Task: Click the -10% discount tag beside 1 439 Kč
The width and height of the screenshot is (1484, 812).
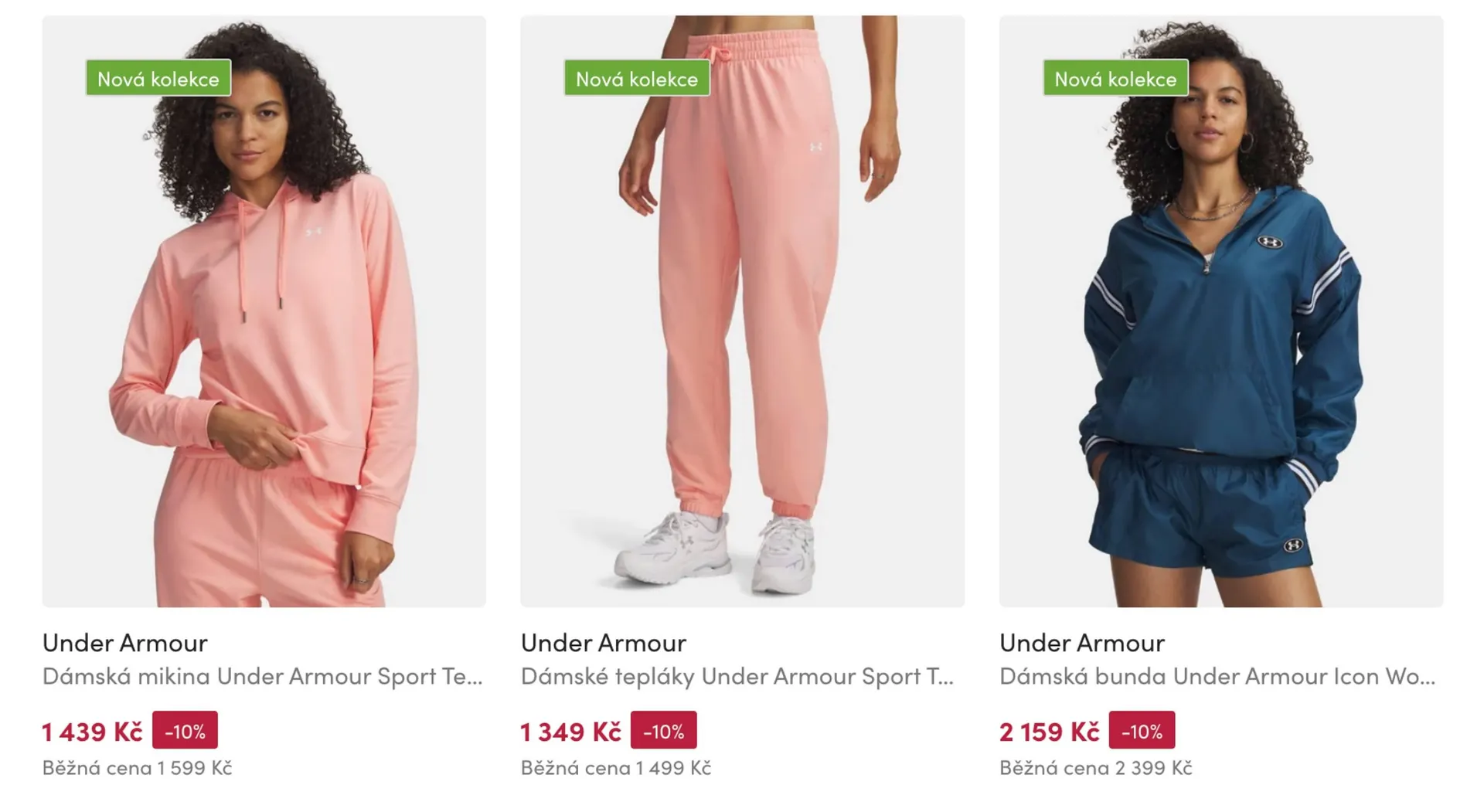Action: click(185, 730)
